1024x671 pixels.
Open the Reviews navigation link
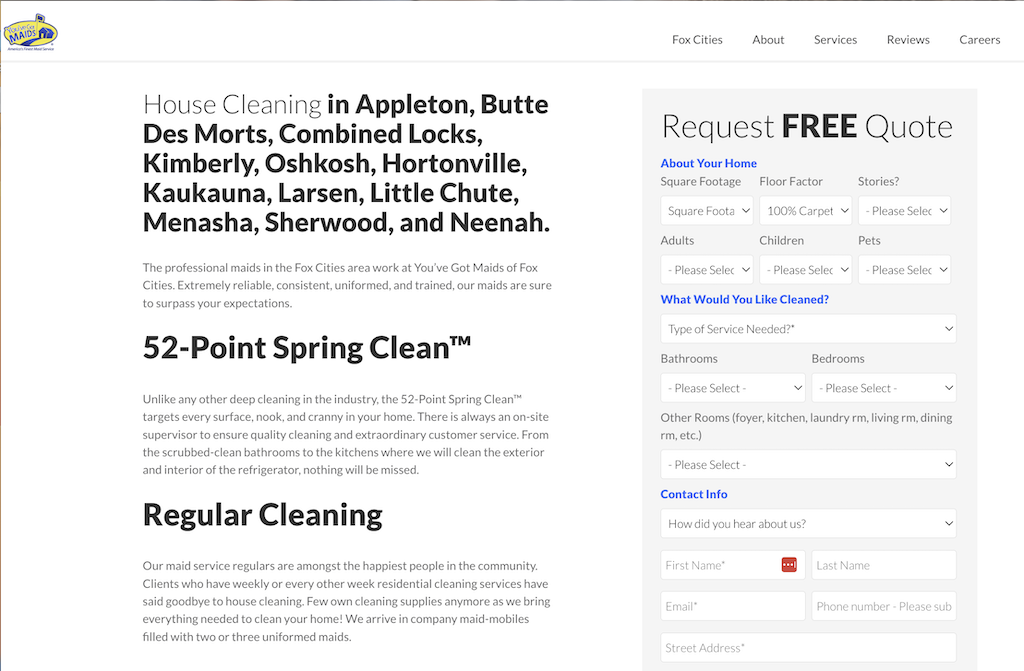(908, 39)
